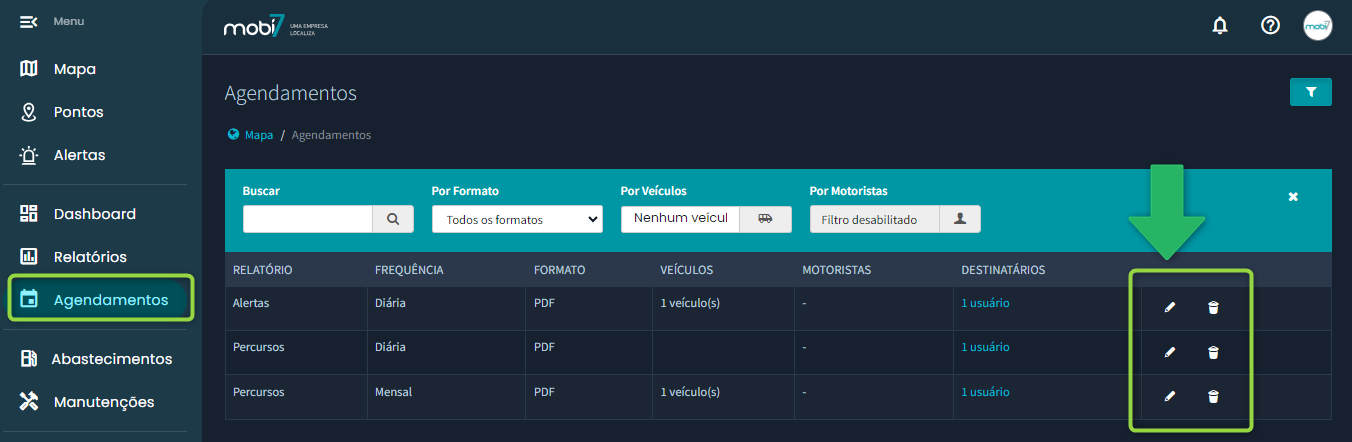Open the help question mark icon

(x=1270, y=26)
